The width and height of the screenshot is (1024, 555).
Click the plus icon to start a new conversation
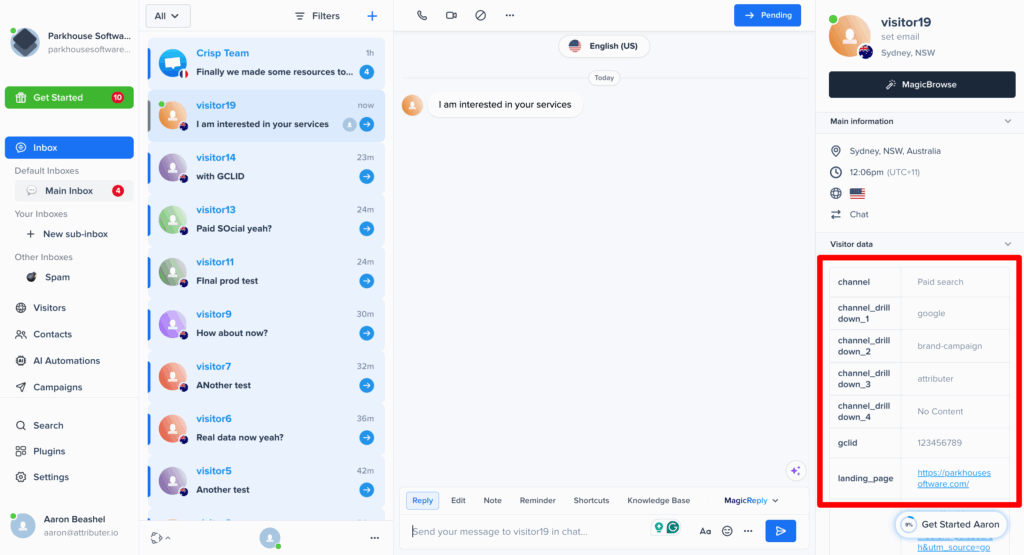click(x=372, y=16)
